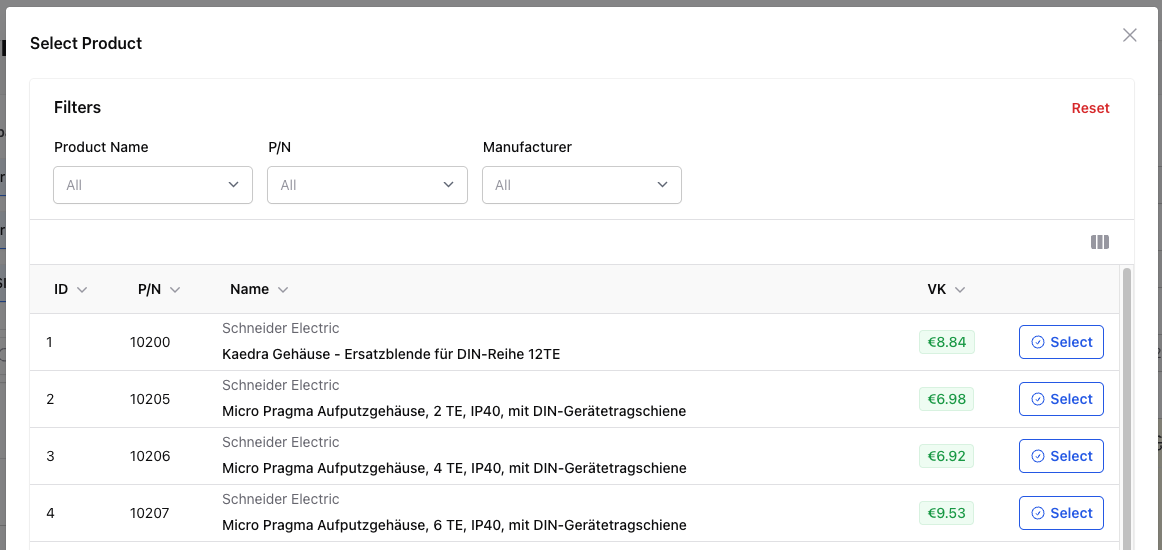Choose Select on product ID 4
The width and height of the screenshot is (1162, 550).
coord(1061,513)
